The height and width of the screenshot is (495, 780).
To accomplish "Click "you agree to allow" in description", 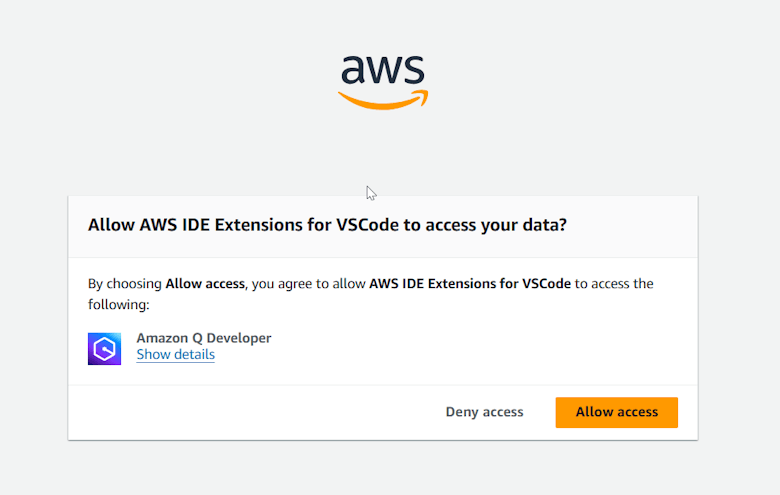I will [307, 284].
